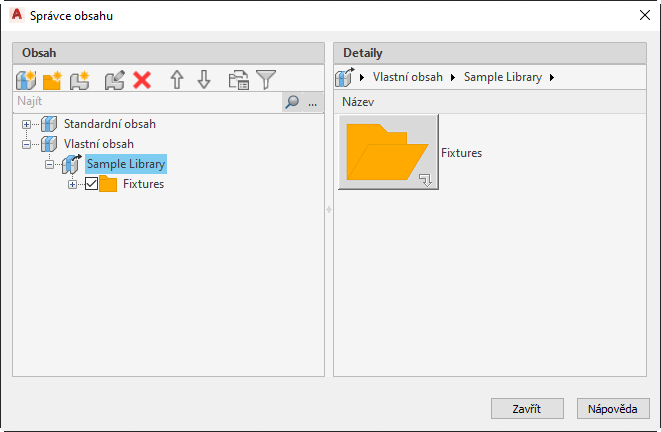Click Vlastní obsah in the breadcrumb path
Screen dimensions: 661x432
coord(408,78)
